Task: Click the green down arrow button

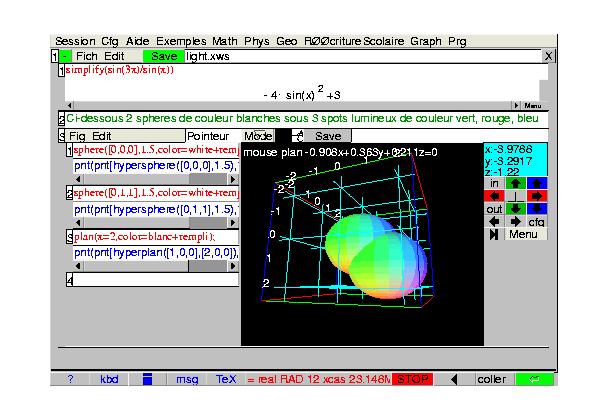Action: [x=515, y=209]
